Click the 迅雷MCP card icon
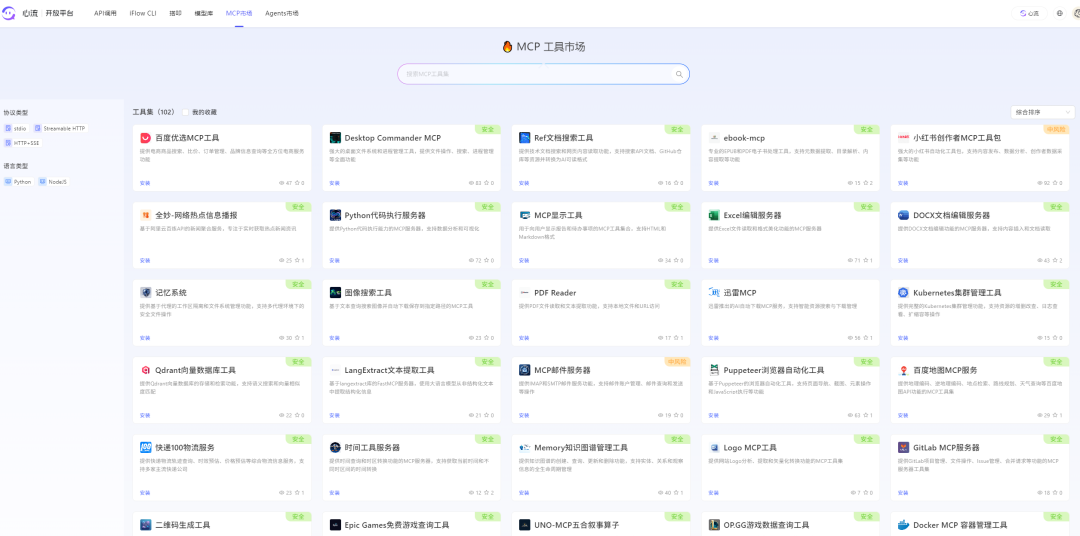Screen dimensions: 1080x536 tap(714, 292)
